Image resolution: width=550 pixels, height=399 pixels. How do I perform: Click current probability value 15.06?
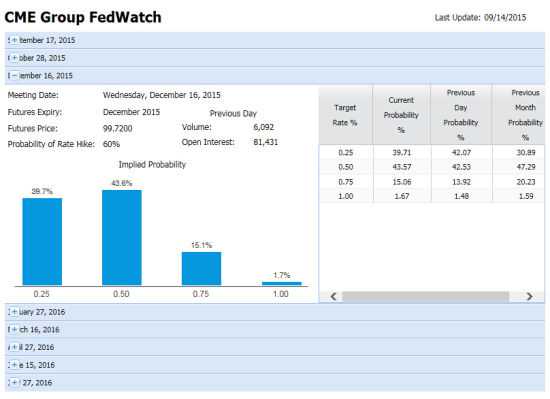[x=402, y=182]
